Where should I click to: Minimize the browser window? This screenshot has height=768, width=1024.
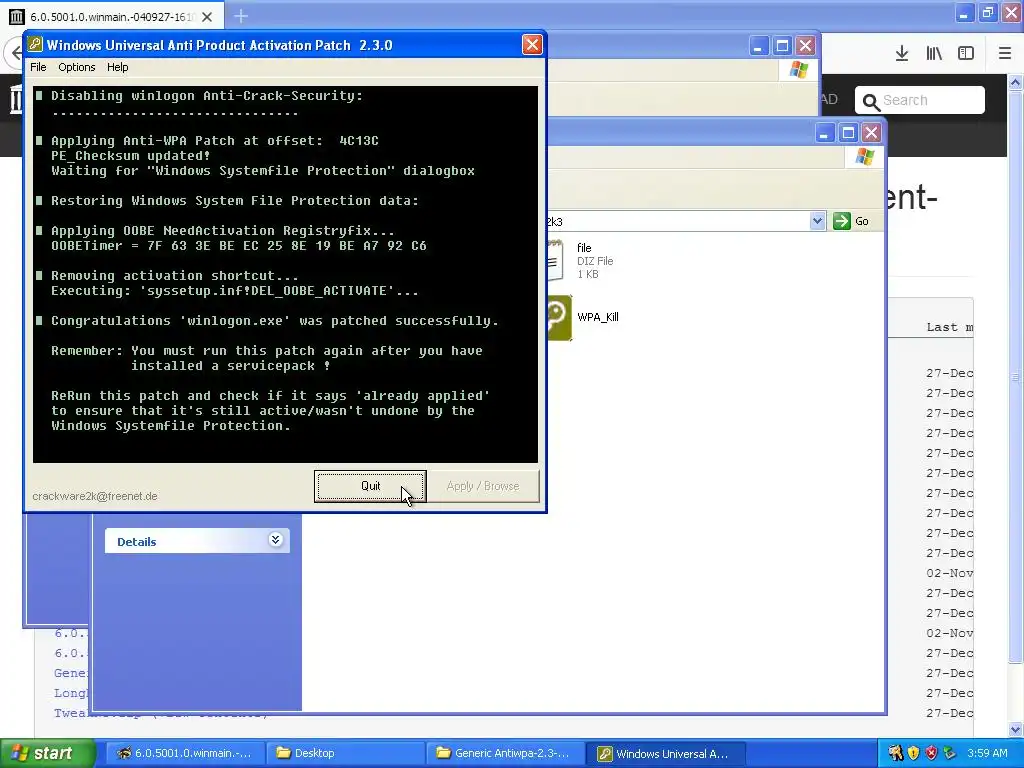tap(964, 12)
